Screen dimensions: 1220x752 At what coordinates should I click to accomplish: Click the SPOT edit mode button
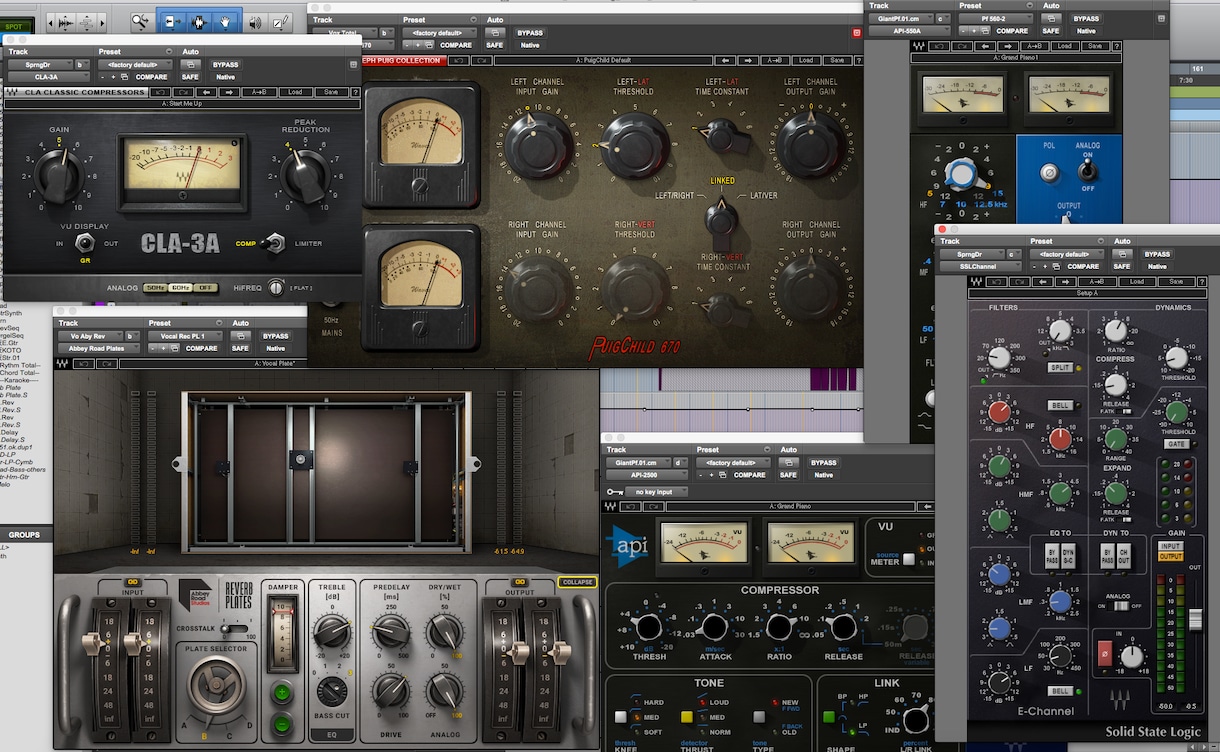(x=13, y=27)
